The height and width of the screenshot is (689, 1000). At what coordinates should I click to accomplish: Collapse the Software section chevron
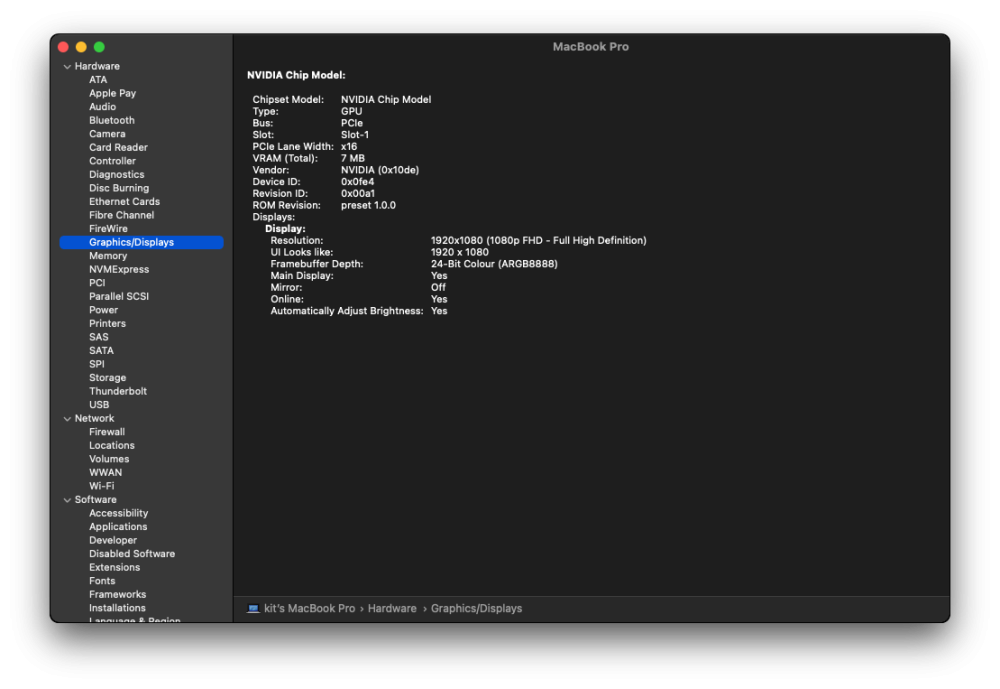(x=67, y=500)
